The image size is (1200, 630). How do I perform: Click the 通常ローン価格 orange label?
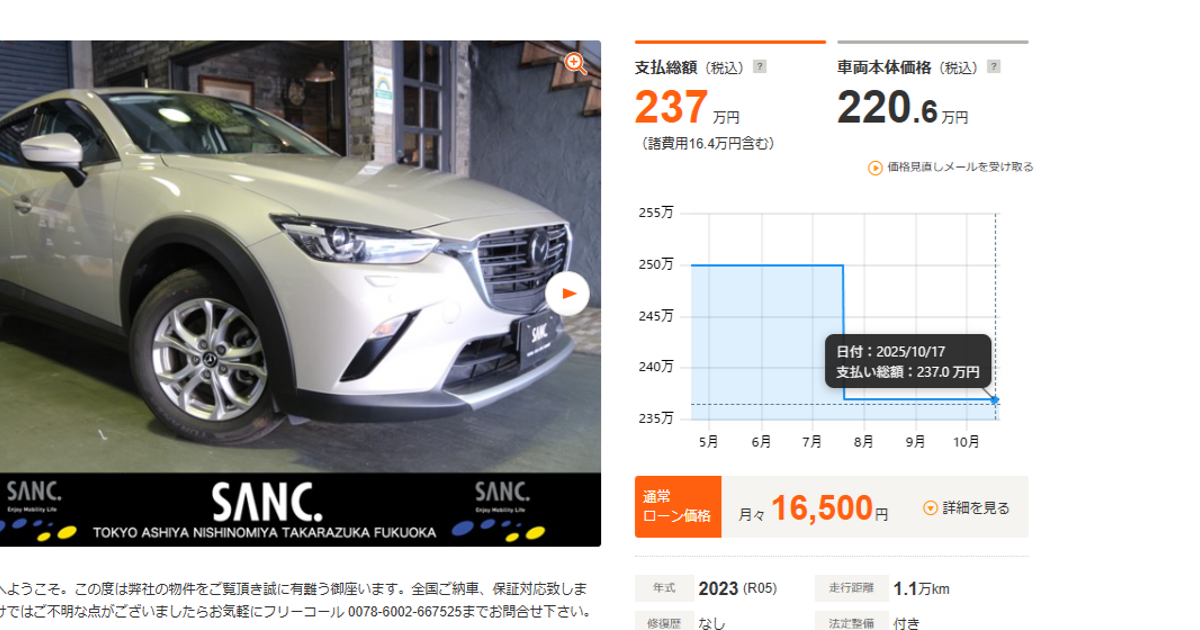coord(678,507)
